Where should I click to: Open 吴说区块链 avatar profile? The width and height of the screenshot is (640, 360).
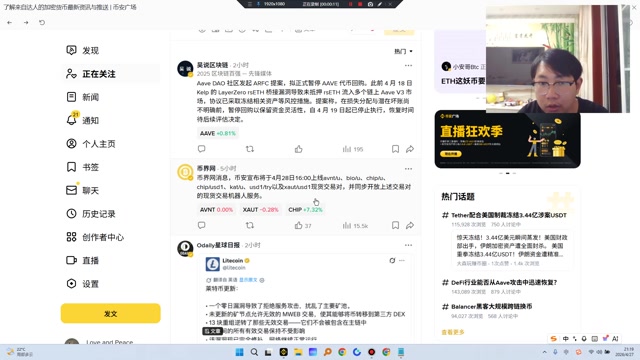point(185,69)
